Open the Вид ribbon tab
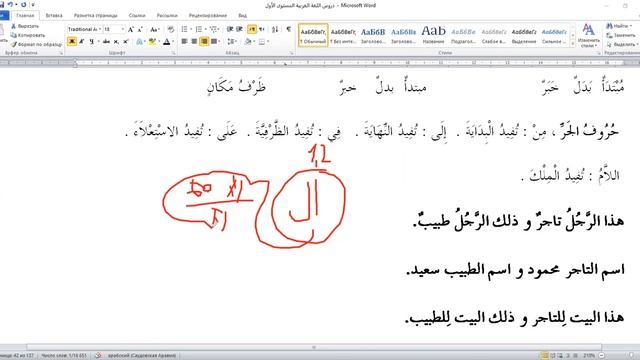Screen dimensions: 640x360 point(242,16)
